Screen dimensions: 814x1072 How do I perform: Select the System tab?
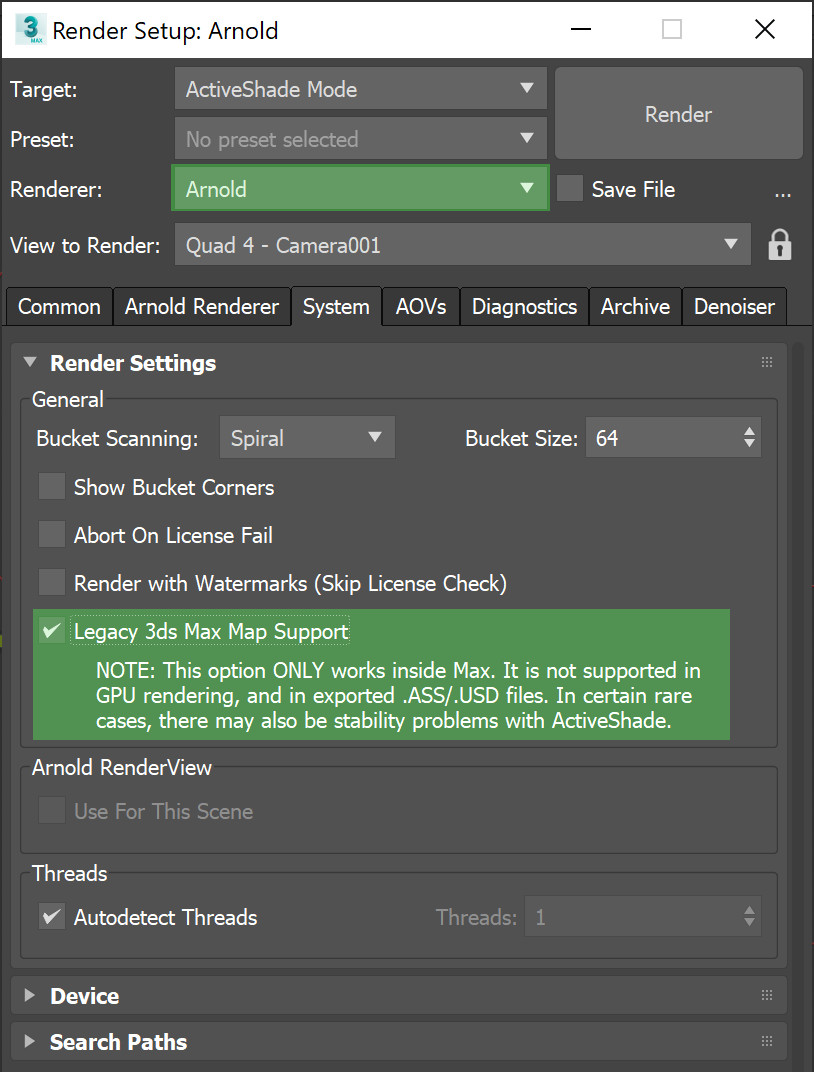click(336, 306)
